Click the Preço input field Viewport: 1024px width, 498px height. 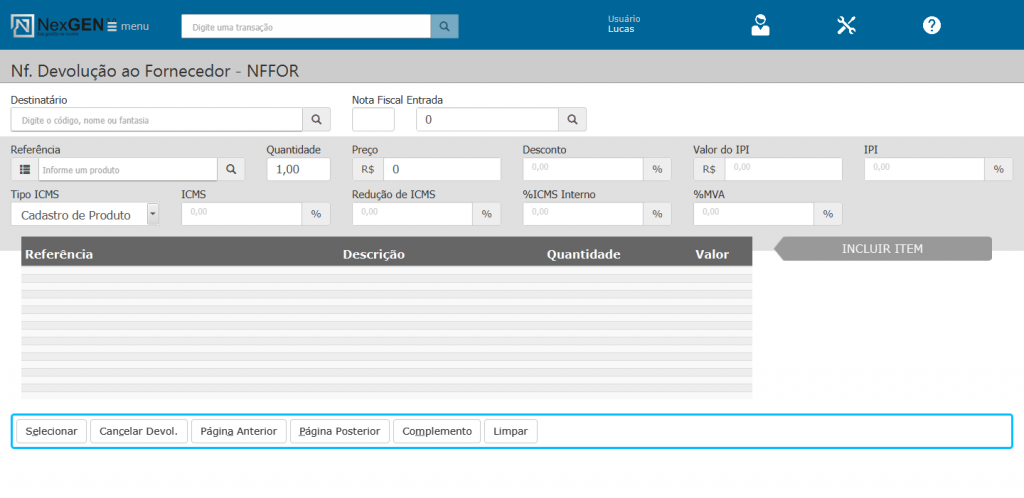441,170
